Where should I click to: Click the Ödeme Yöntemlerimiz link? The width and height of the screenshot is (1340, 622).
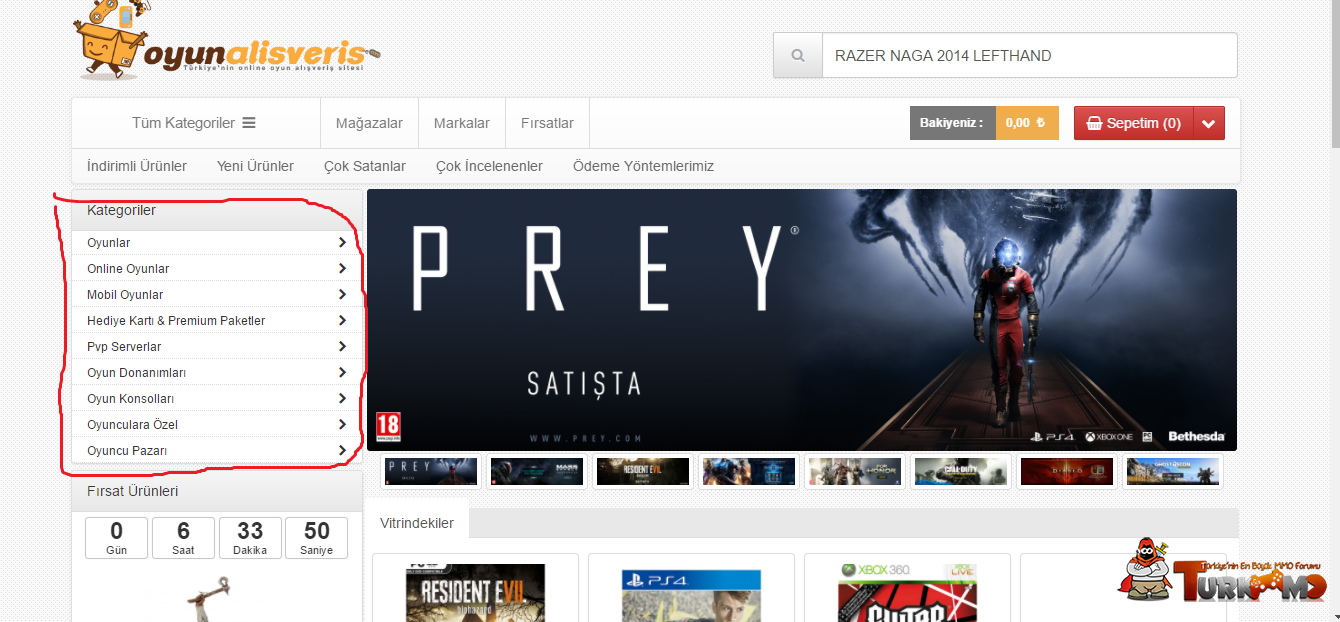click(643, 166)
